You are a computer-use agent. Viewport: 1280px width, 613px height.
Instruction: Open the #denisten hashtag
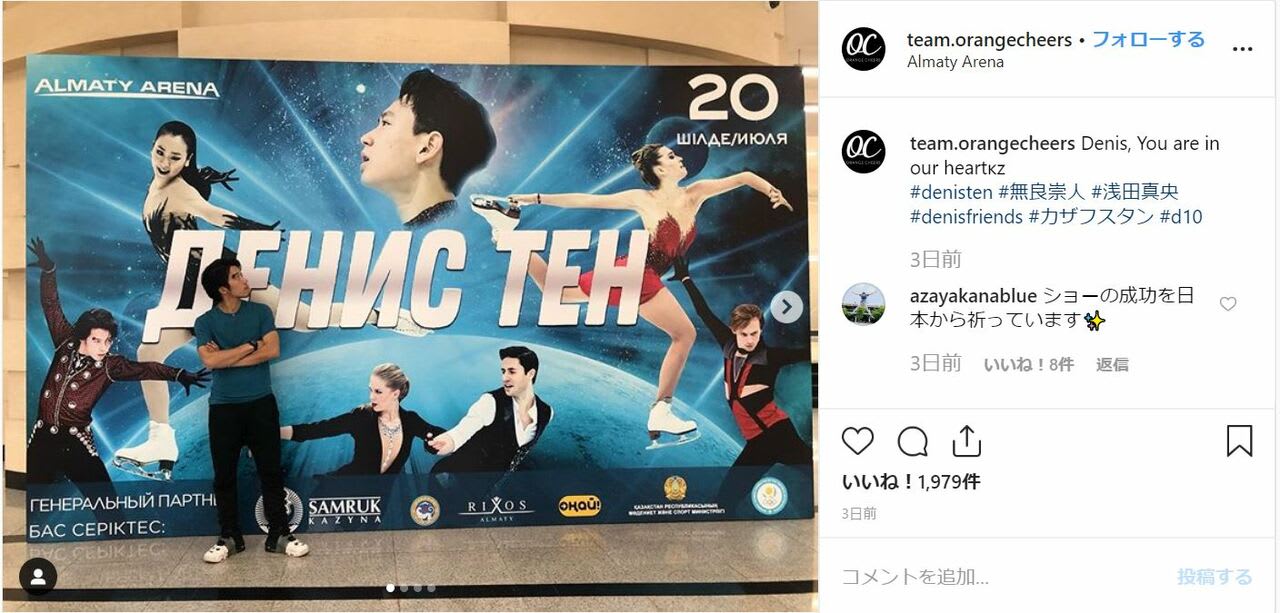951,191
